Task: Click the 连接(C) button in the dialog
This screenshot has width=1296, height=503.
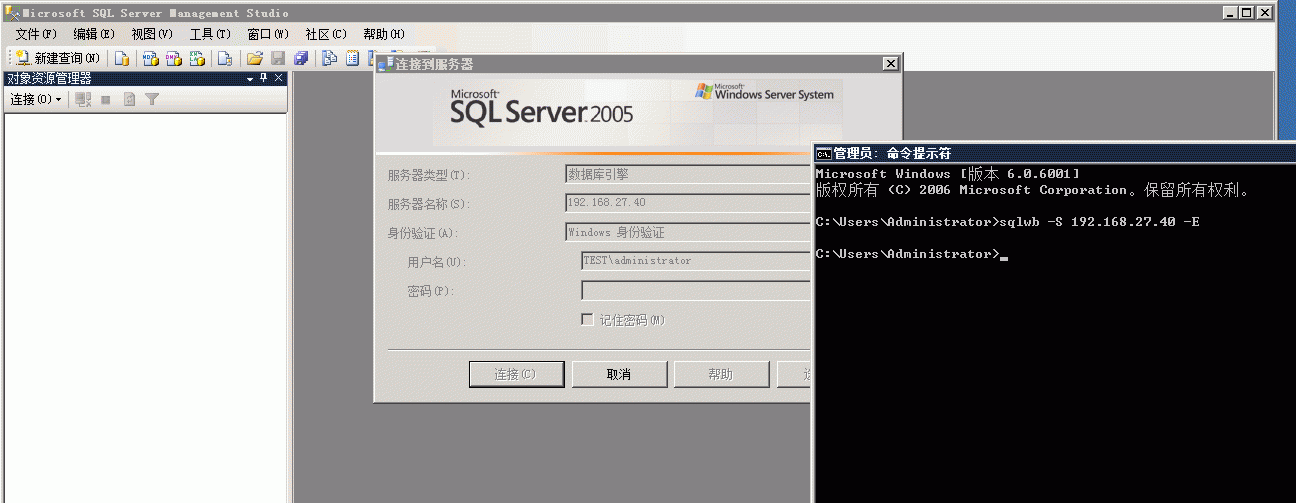Action: click(x=516, y=374)
